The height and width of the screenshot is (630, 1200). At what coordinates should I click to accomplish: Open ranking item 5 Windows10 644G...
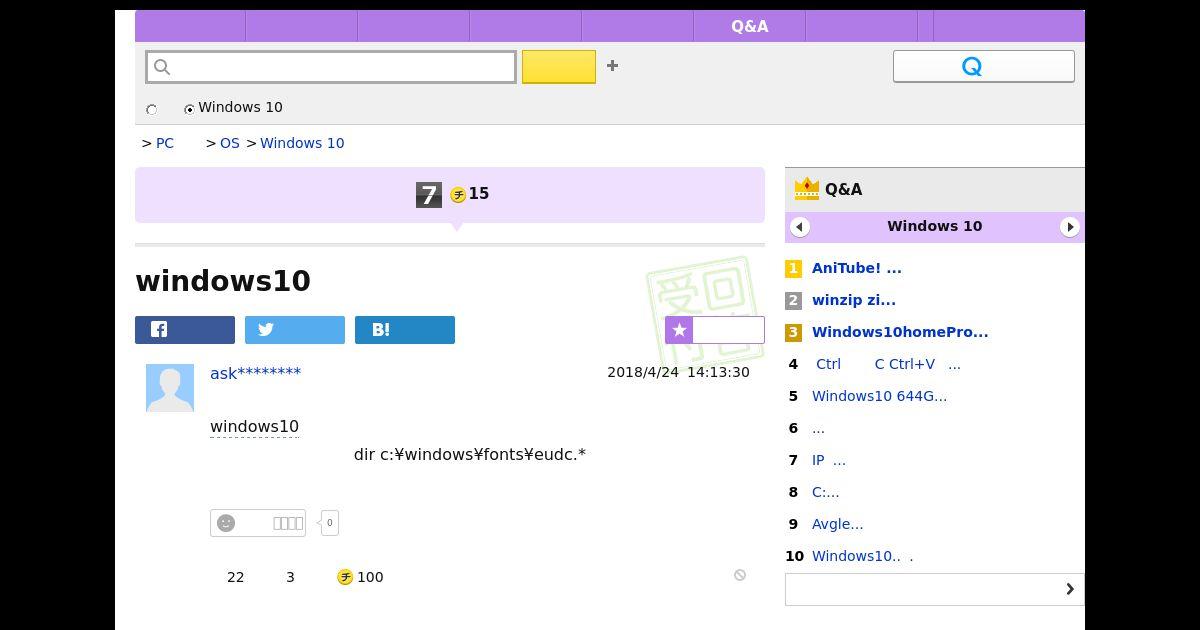(879, 396)
